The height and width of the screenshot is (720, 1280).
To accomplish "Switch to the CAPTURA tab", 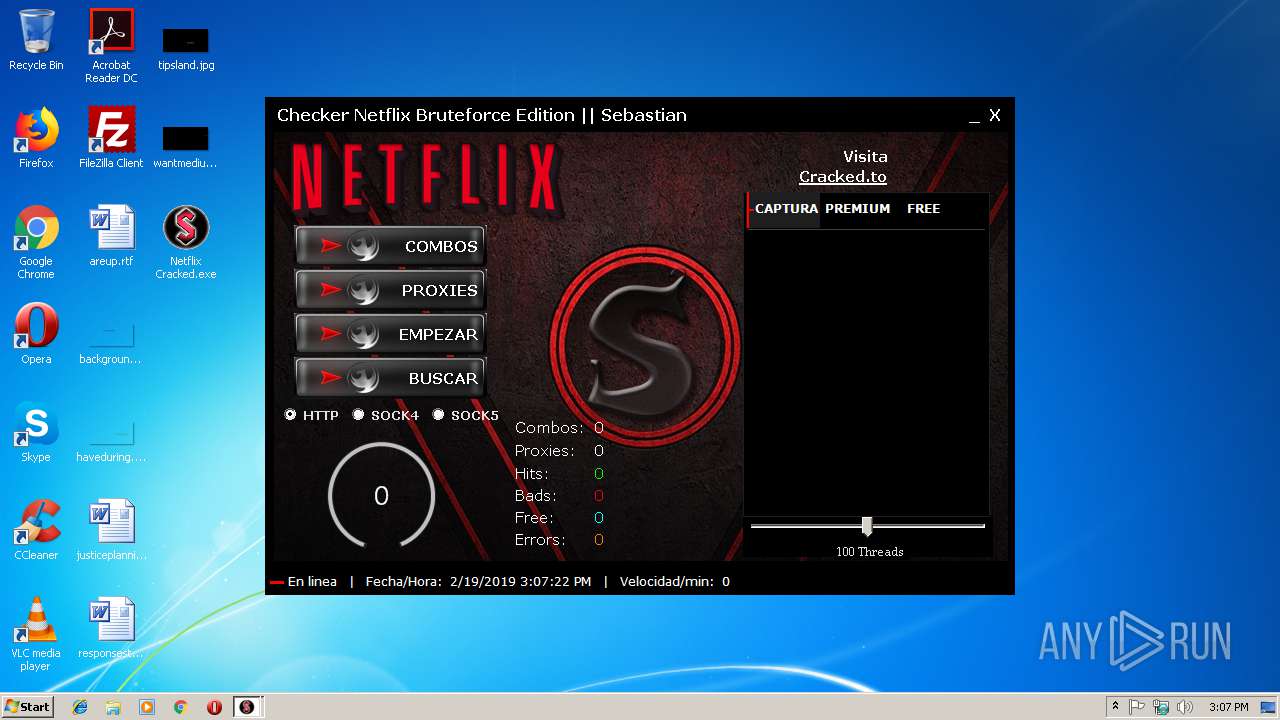I will coord(785,209).
